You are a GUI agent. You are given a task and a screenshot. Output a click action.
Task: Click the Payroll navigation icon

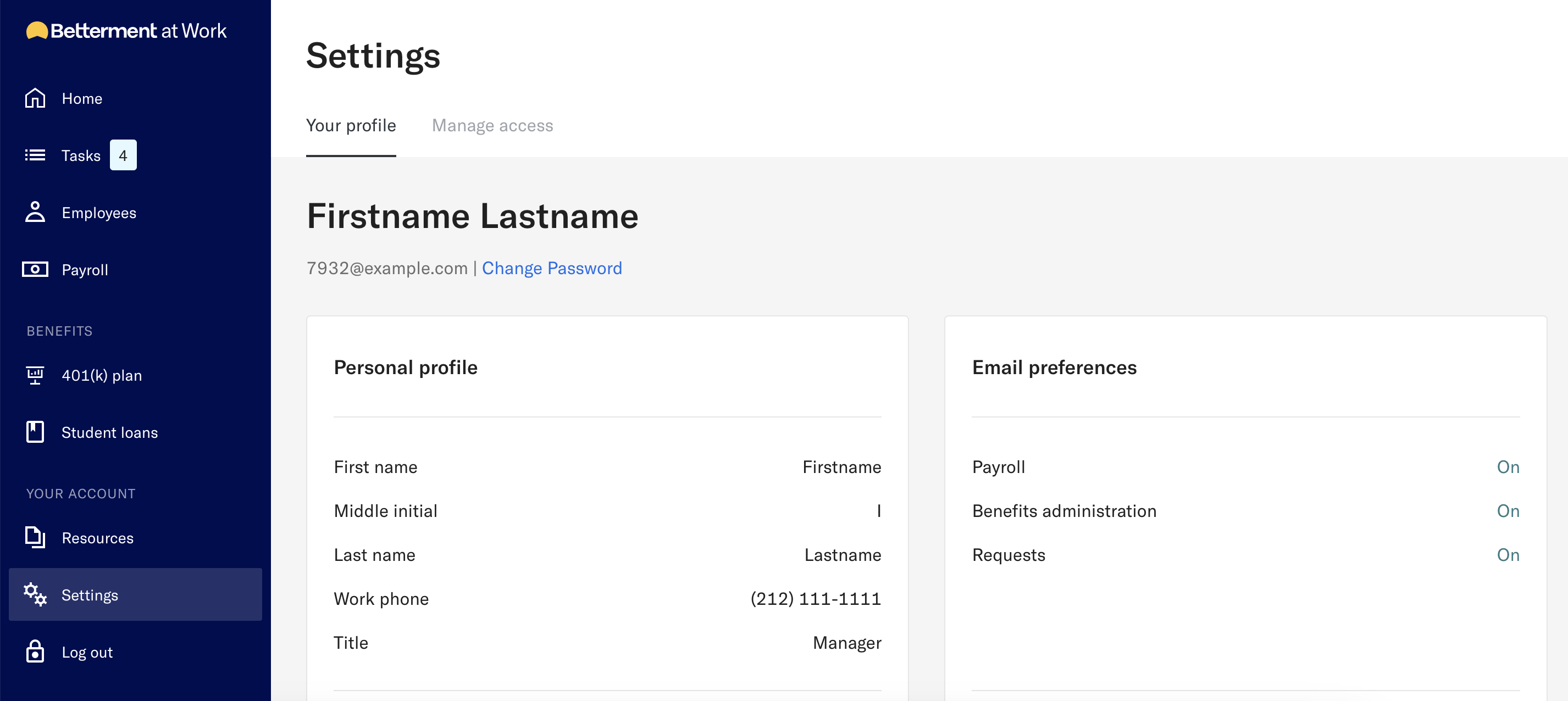(x=35, y=268)
